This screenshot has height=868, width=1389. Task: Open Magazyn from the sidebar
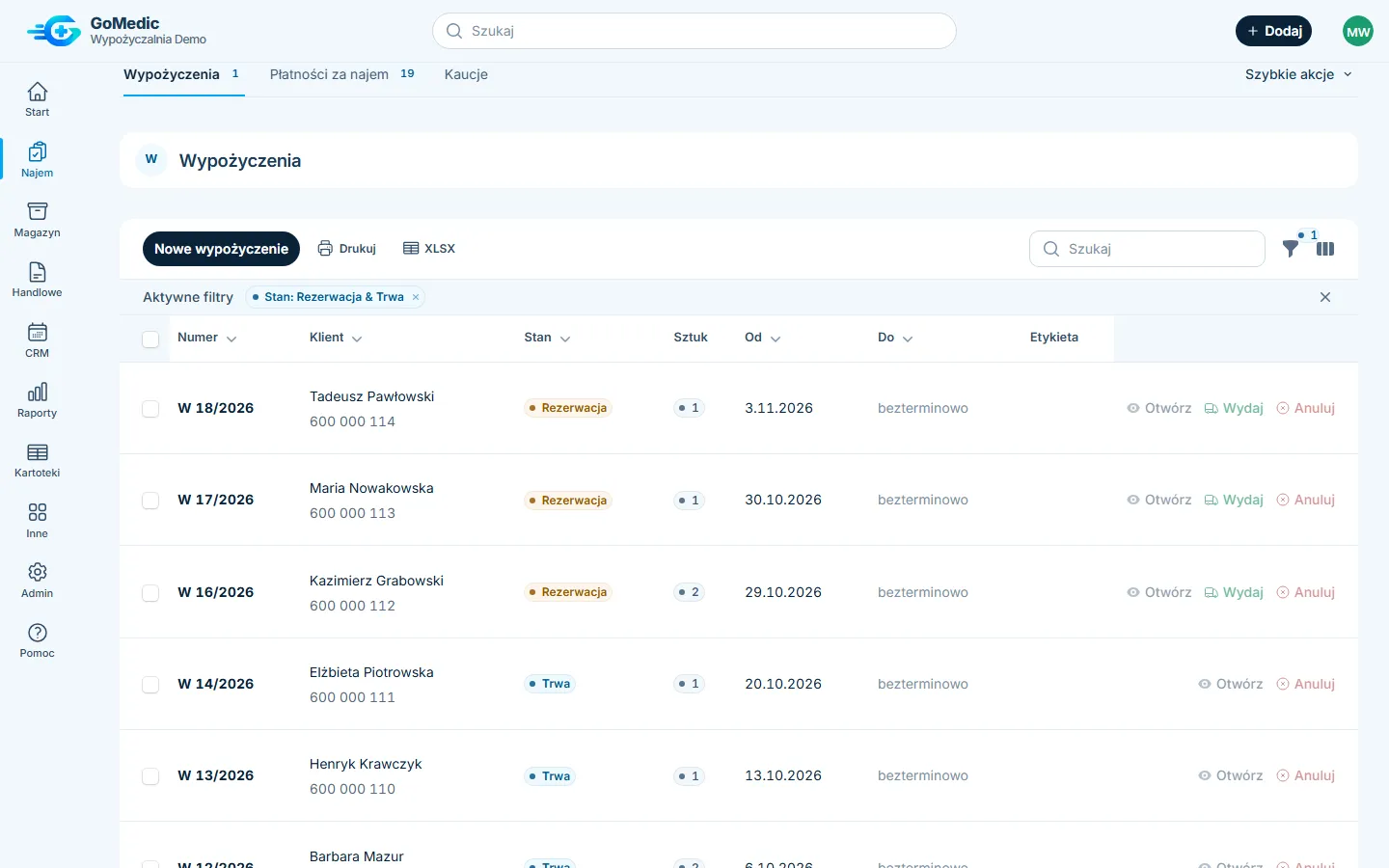tap(37, 220)
